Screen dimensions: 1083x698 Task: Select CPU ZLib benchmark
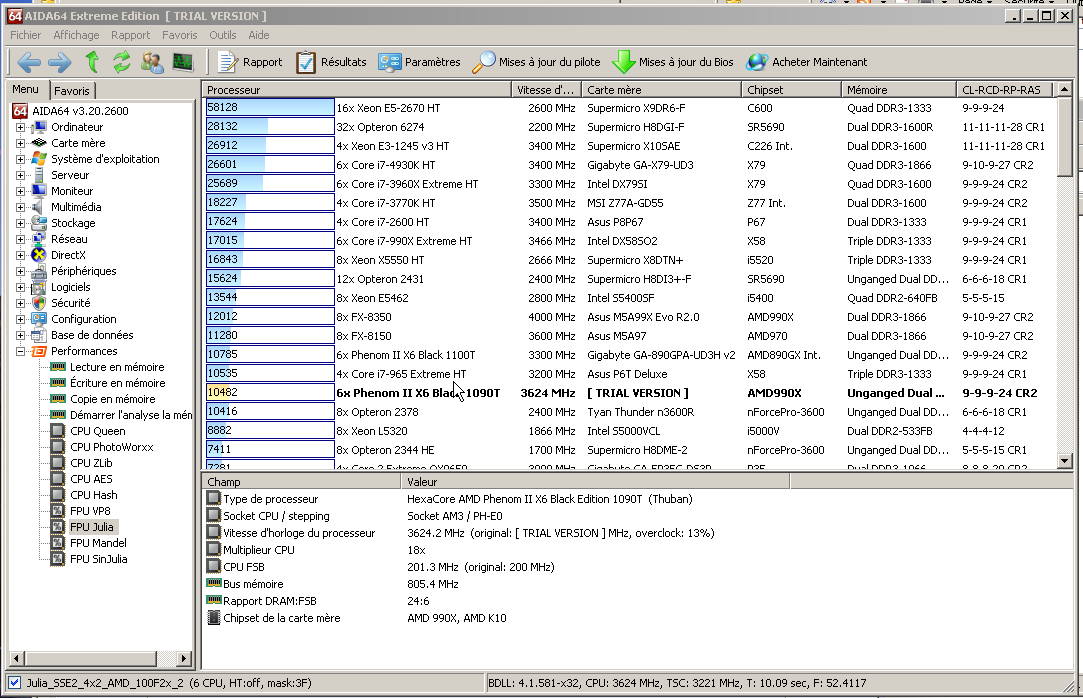(x=91, y=463)
